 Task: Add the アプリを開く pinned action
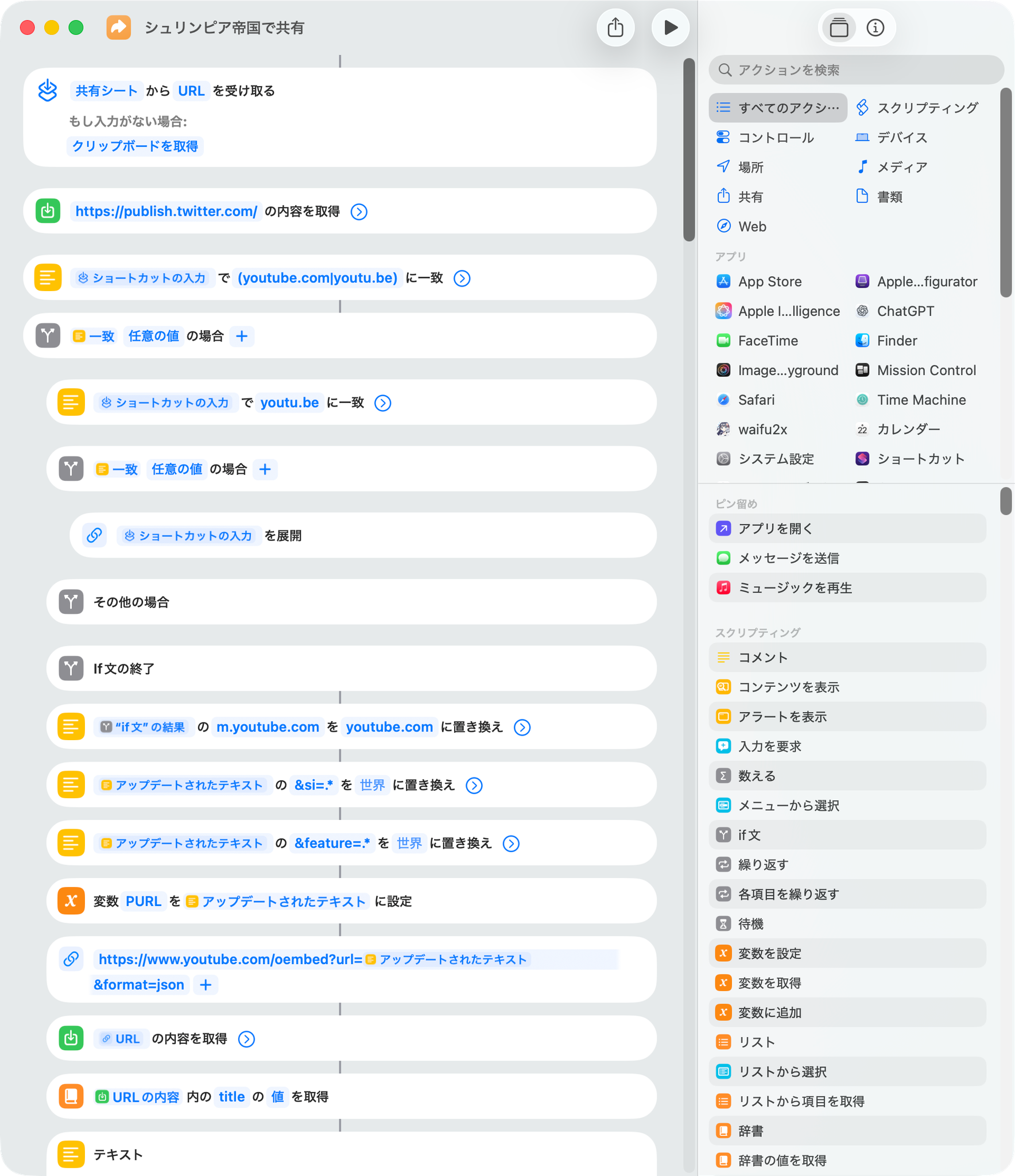847,528
